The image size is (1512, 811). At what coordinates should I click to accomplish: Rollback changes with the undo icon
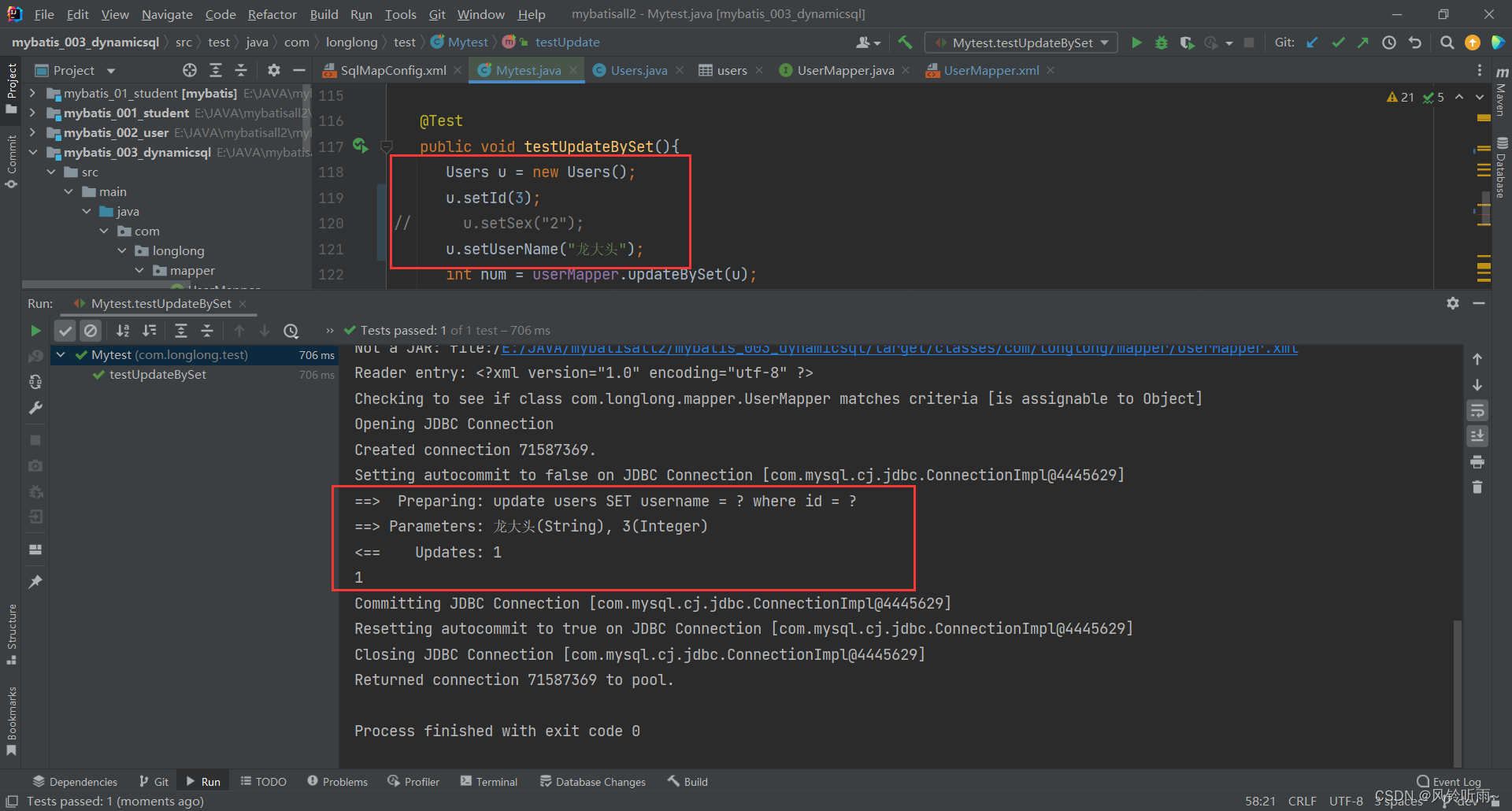coord(1415,43)
